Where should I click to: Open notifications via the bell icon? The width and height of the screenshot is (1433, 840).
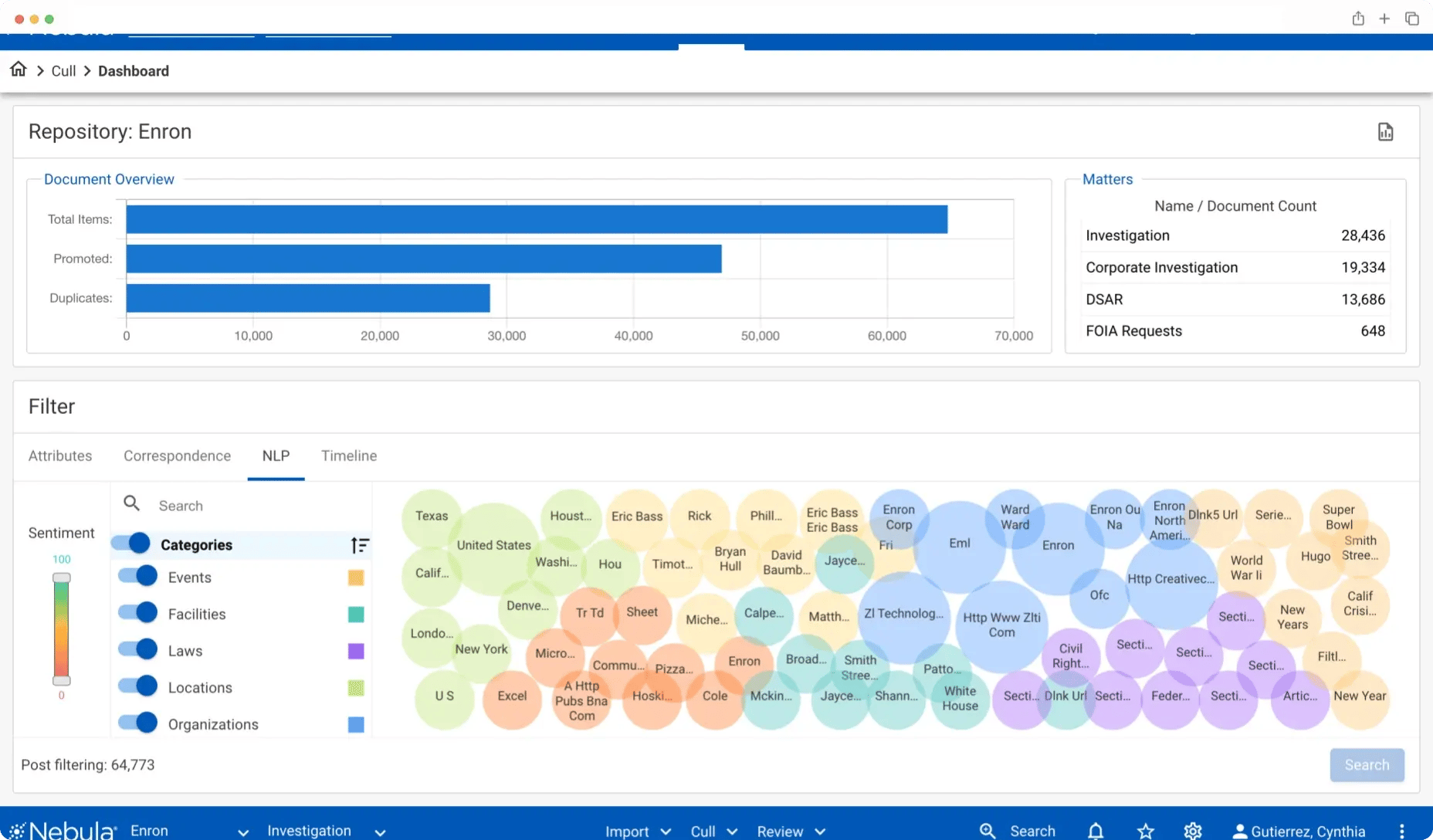click(x=1095, y=832)
